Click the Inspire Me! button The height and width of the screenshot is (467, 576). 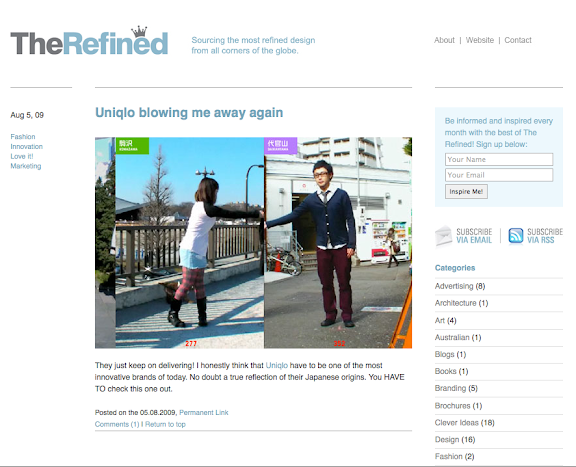(x=466, y=191)
